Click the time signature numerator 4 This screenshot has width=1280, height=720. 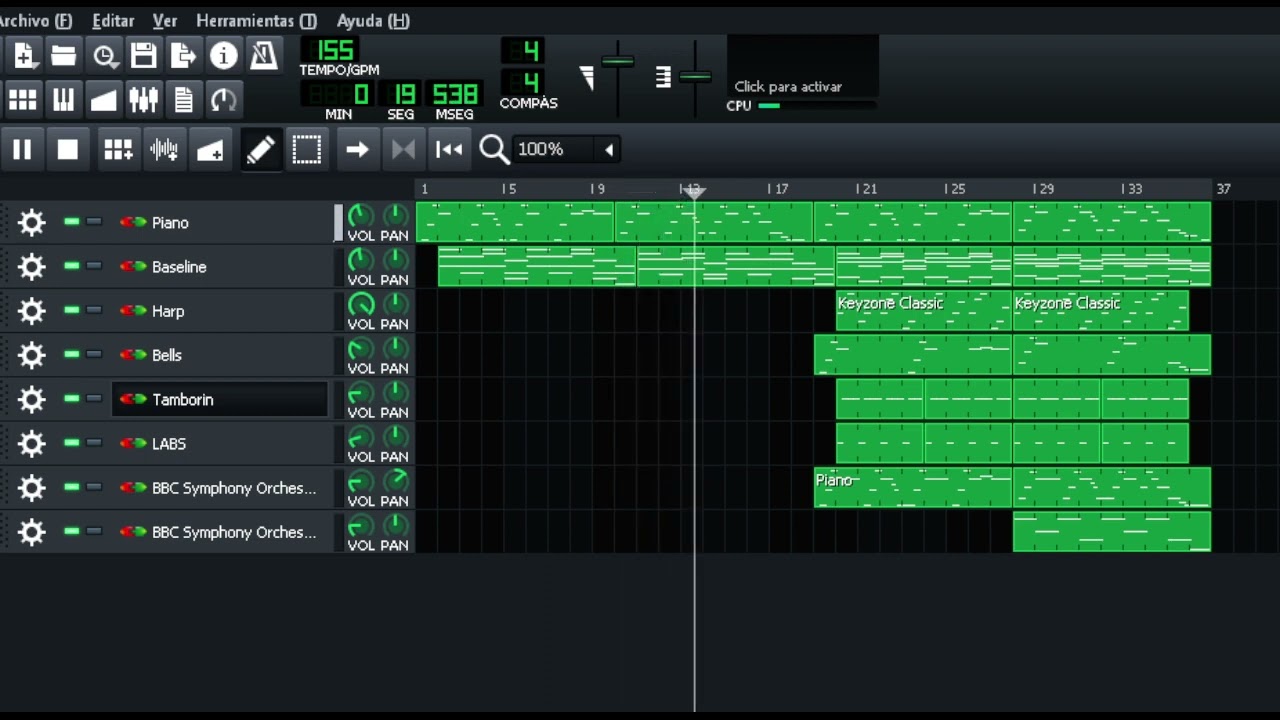pos(523,51)
